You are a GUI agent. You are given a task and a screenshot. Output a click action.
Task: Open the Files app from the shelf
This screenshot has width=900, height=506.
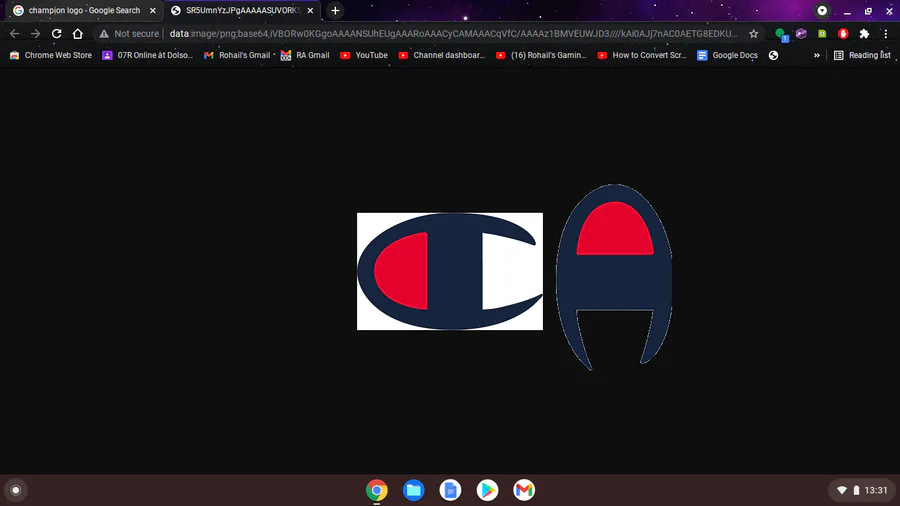[413, 491]
